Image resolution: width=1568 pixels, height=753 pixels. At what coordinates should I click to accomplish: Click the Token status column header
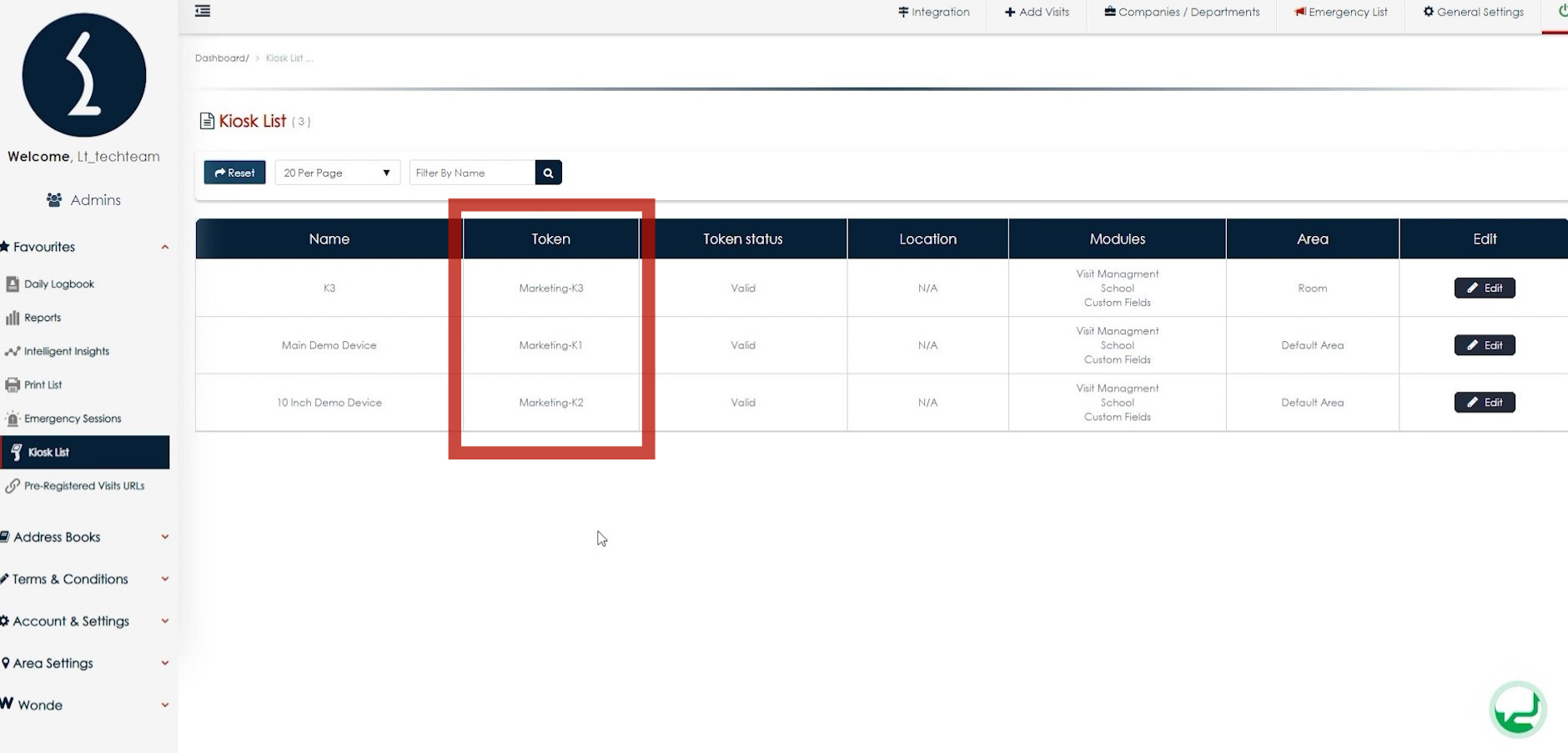[742, 239]
